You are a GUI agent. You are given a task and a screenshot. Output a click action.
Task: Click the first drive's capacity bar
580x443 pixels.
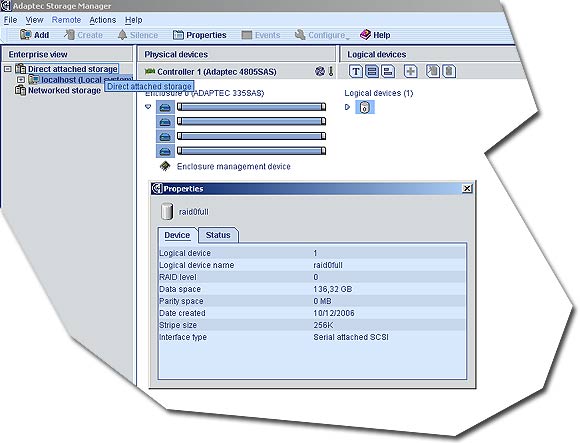[252, 107]
